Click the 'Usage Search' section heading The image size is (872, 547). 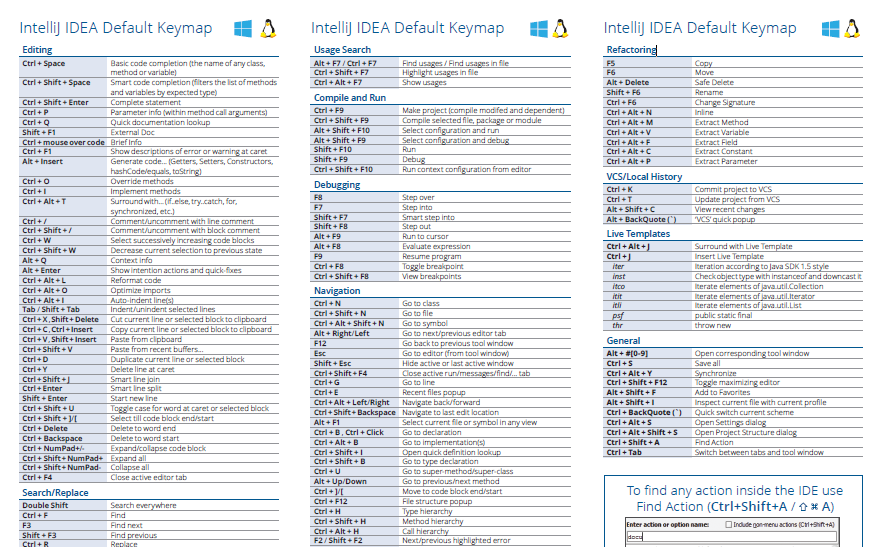342,49
